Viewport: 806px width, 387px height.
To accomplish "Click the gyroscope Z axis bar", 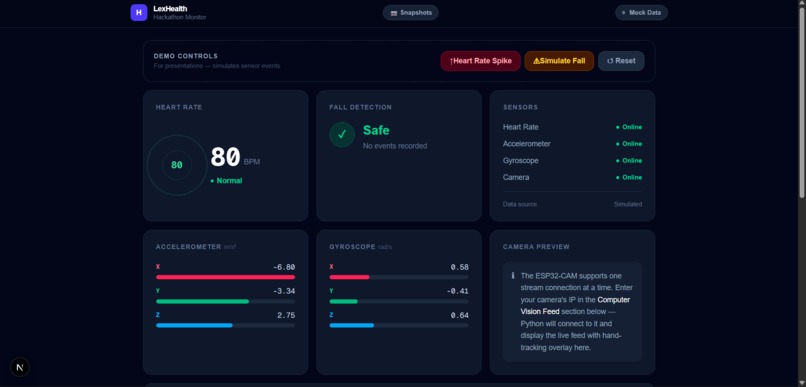I will pos(399,325).
